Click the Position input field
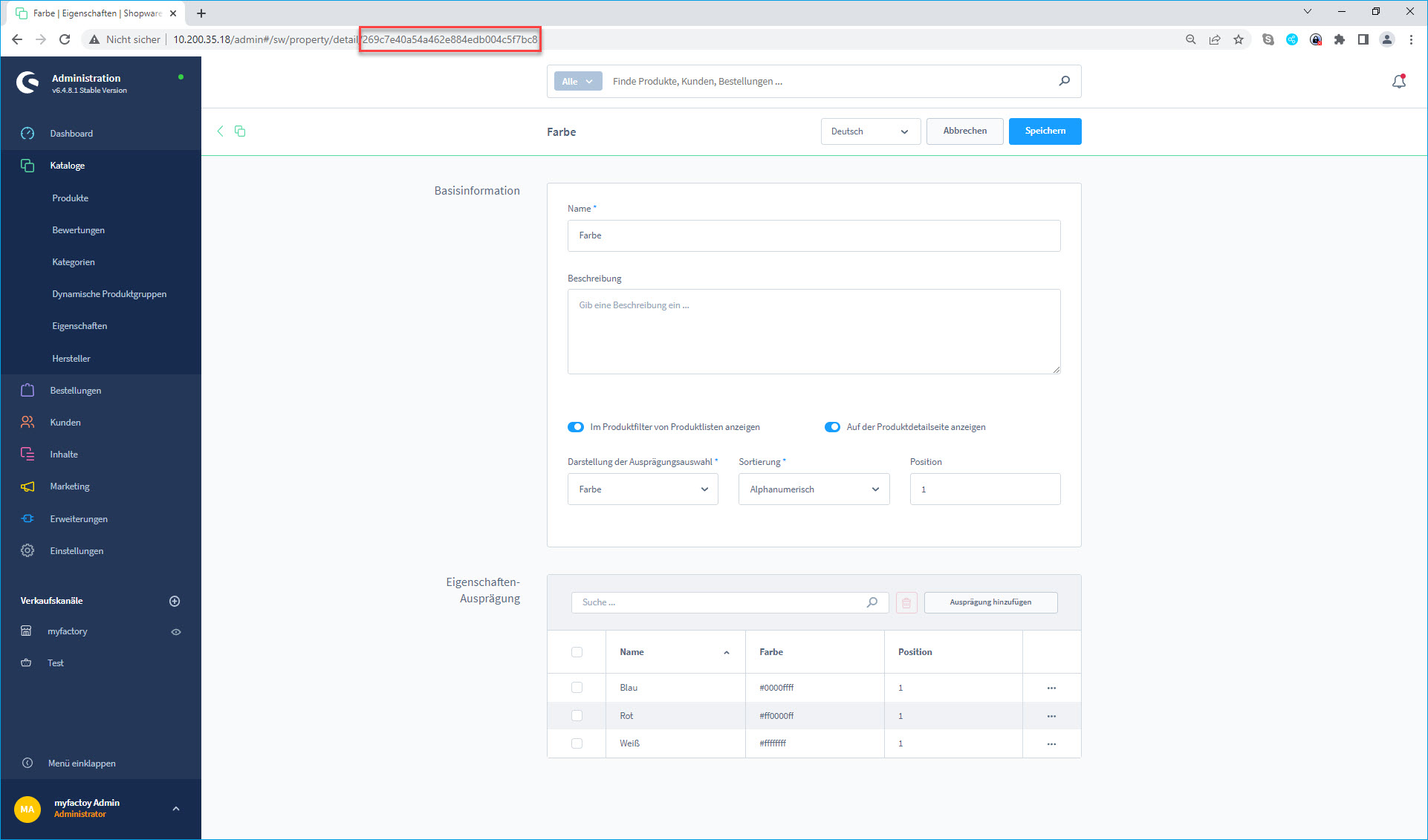The width and height of the screenshot is (1428, 840). coord(985,489)
